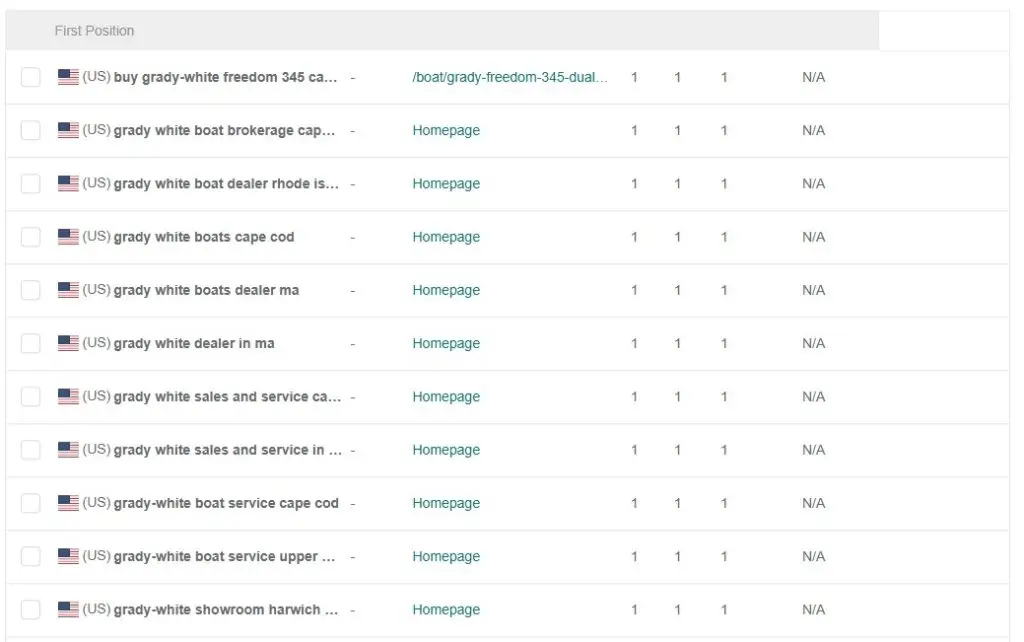Viewport: 1024px width, 642px height.
Task: Open Homepage link for grady white sales and service in…
Action: (446, 449)
